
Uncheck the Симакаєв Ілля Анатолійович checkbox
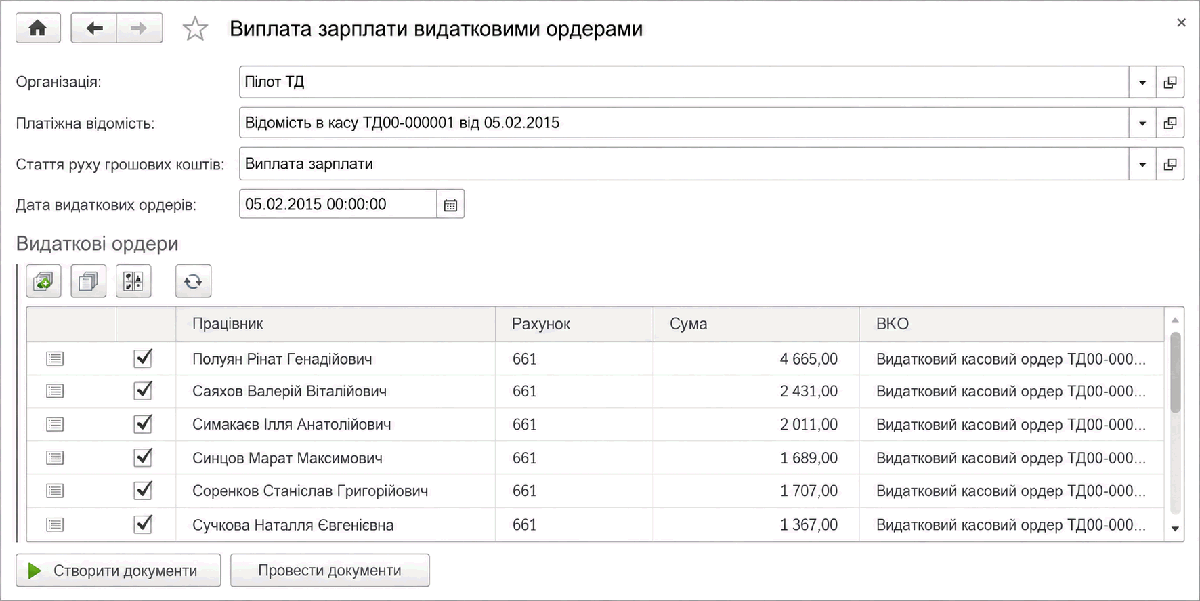[x=143, y=424]
